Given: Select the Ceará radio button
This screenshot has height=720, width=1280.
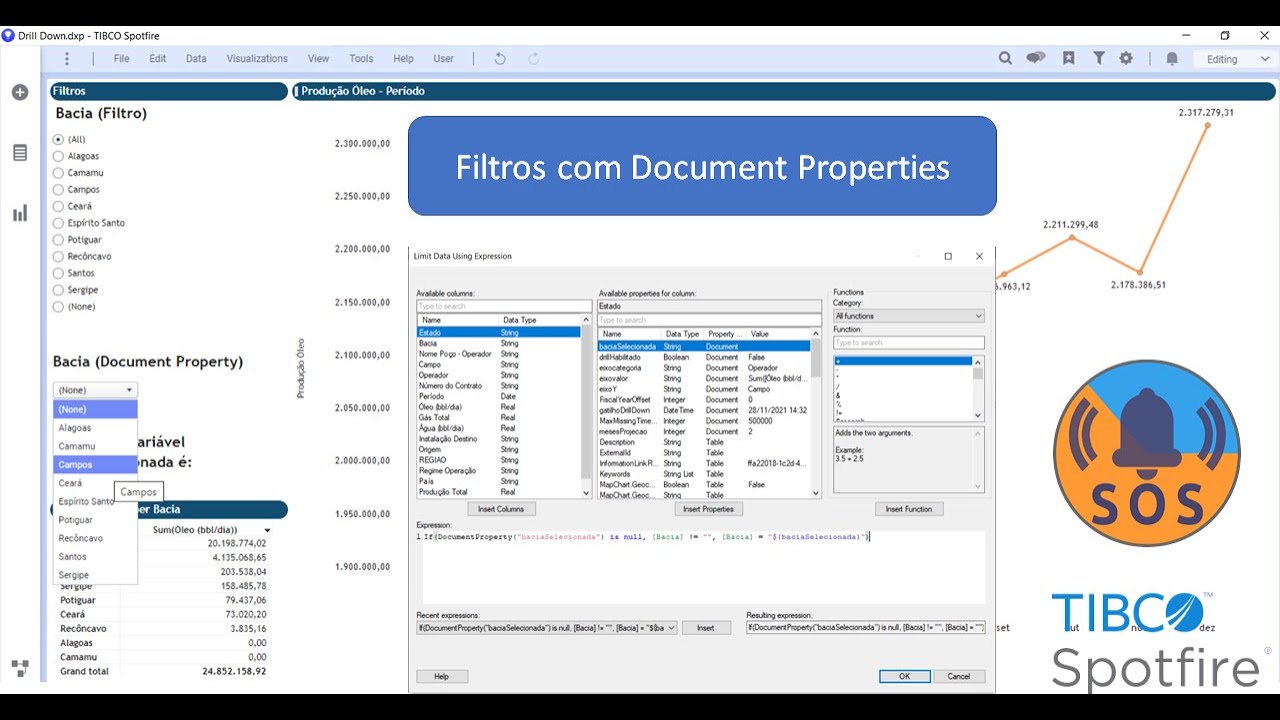Looking at the screenshot, I should [x=58, y=206].
